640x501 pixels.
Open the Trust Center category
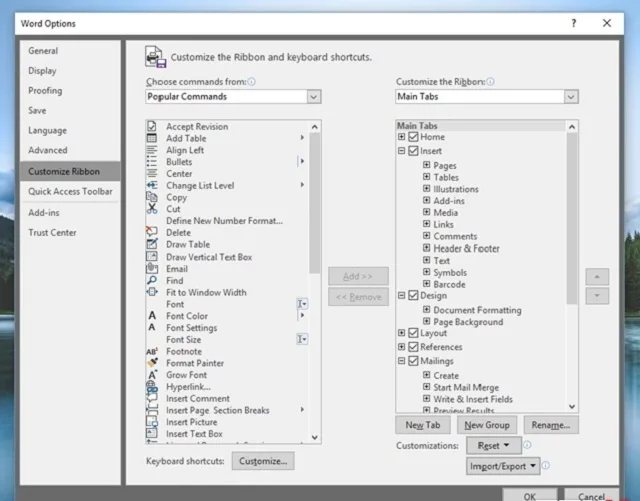(70, 233)
